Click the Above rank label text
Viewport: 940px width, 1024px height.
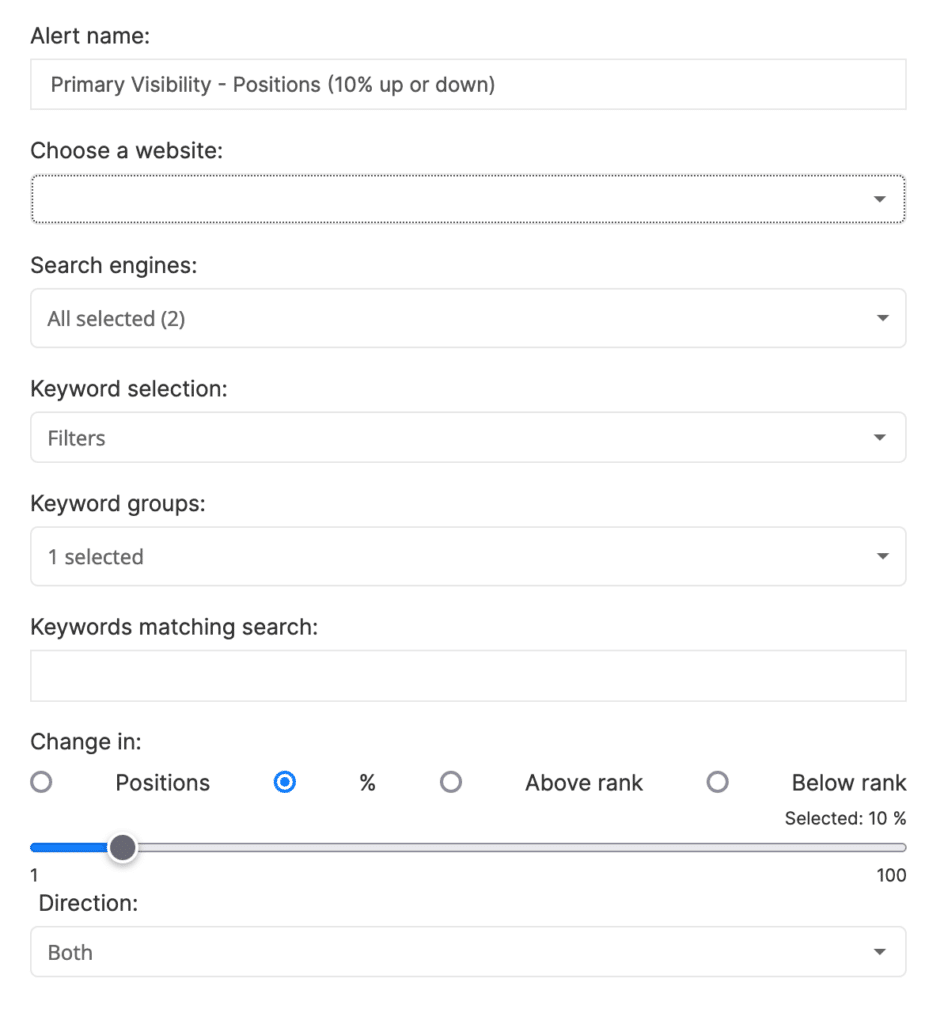coord(584,782)
